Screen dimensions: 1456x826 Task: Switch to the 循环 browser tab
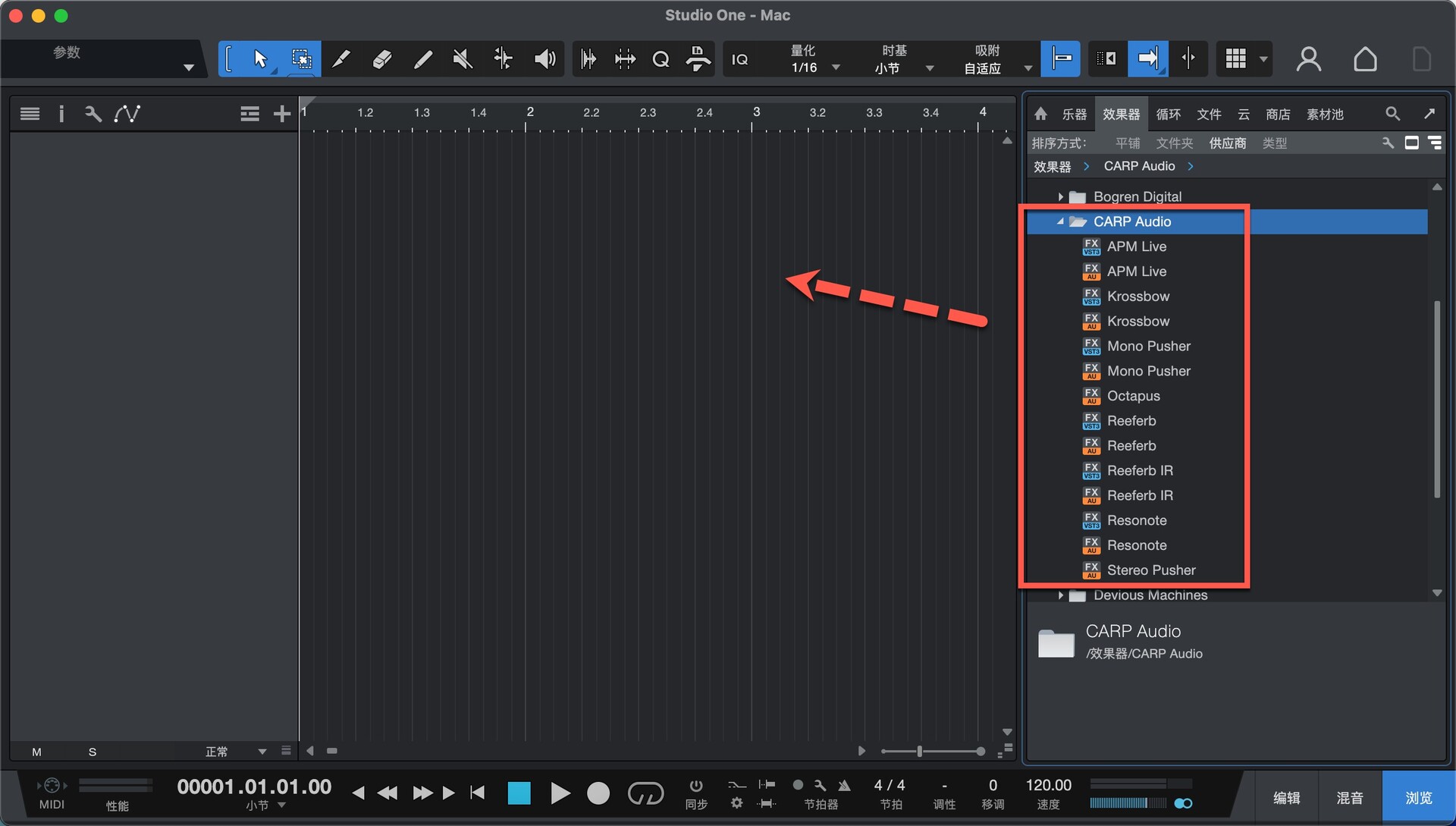pos(1168,114)
